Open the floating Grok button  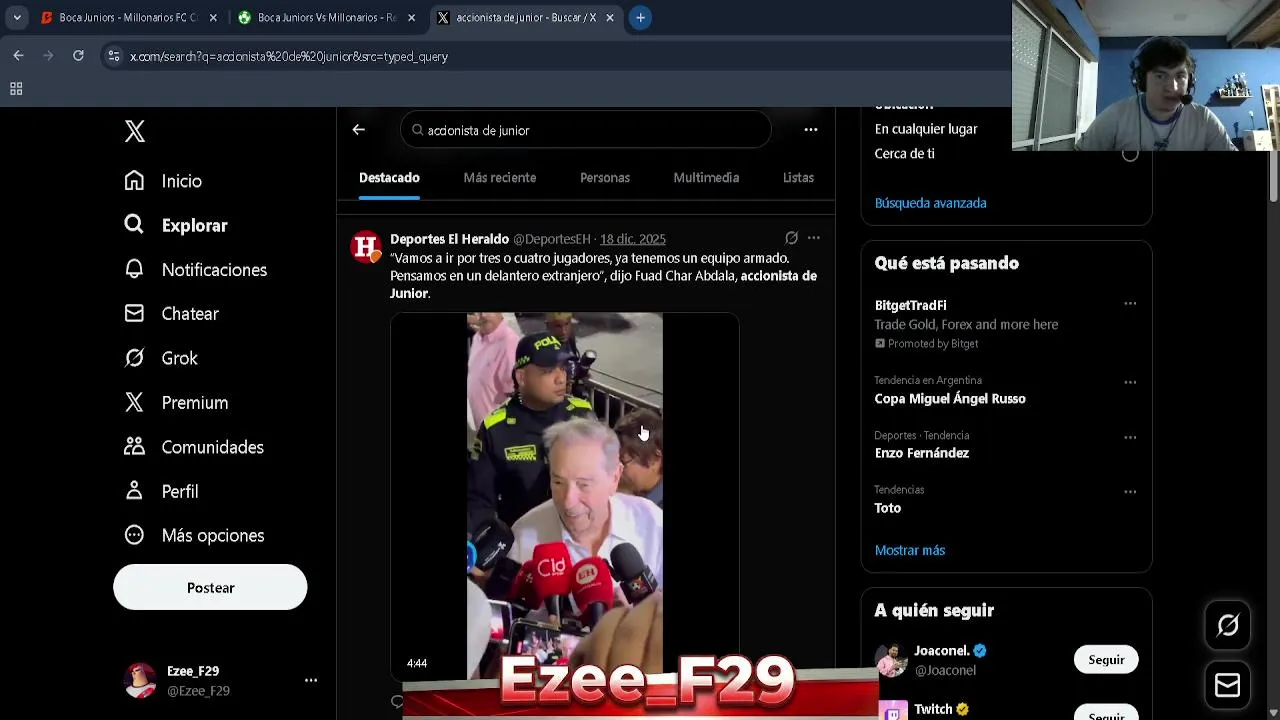pyautogui.click(x=1228, y=626)
